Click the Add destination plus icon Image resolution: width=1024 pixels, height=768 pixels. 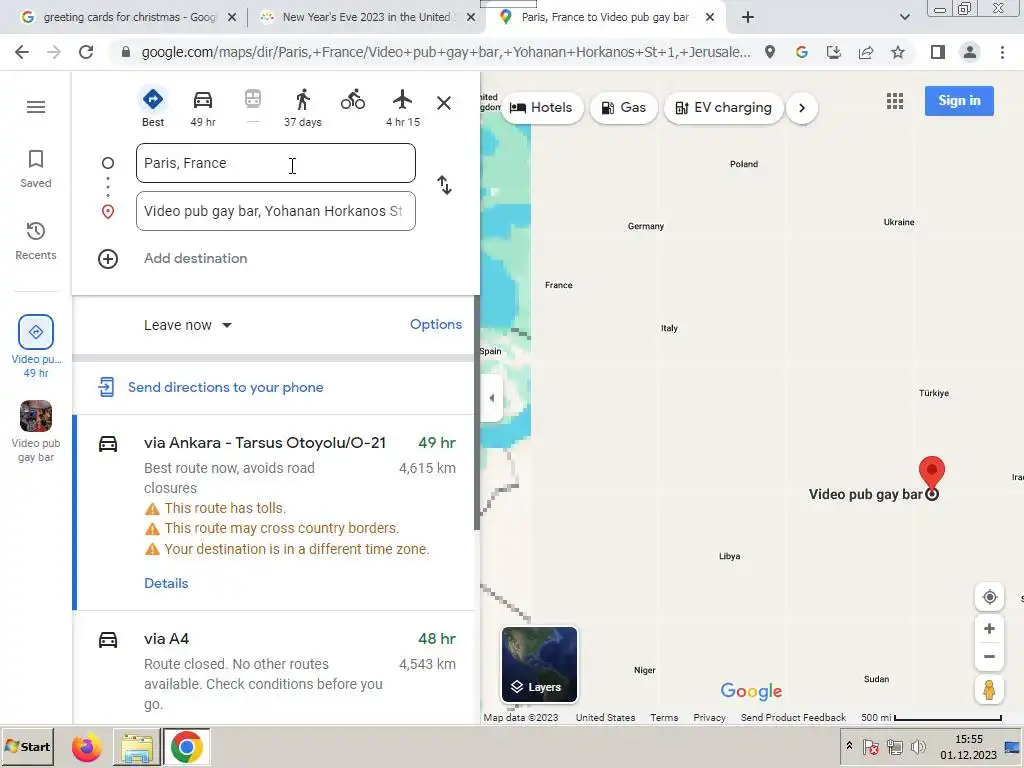tap(108, 259)
